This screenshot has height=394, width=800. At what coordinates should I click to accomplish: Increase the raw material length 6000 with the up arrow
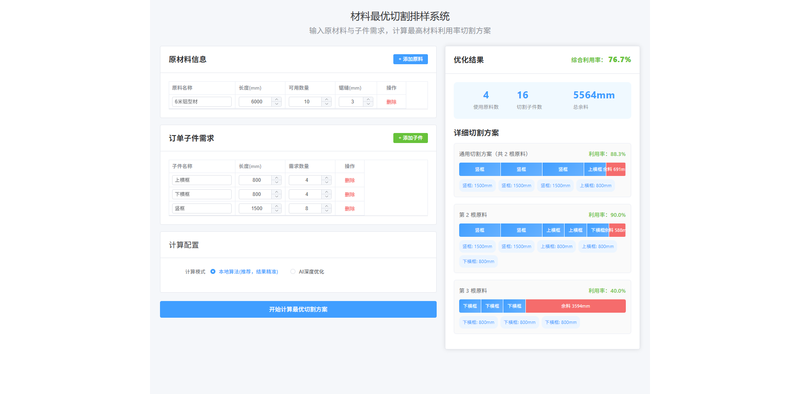point(277,100)
